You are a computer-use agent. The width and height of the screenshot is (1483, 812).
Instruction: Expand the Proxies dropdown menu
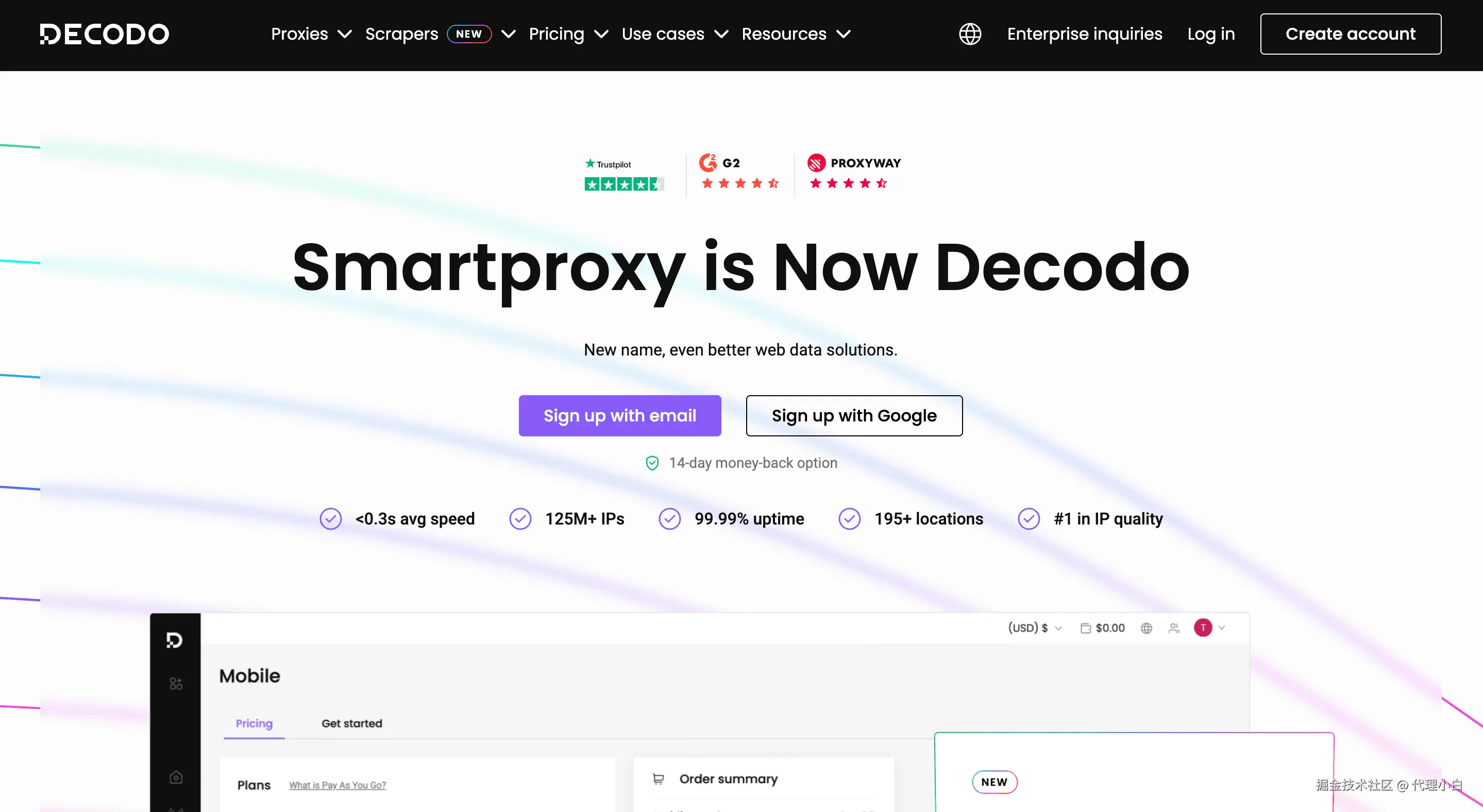[311, 34]
